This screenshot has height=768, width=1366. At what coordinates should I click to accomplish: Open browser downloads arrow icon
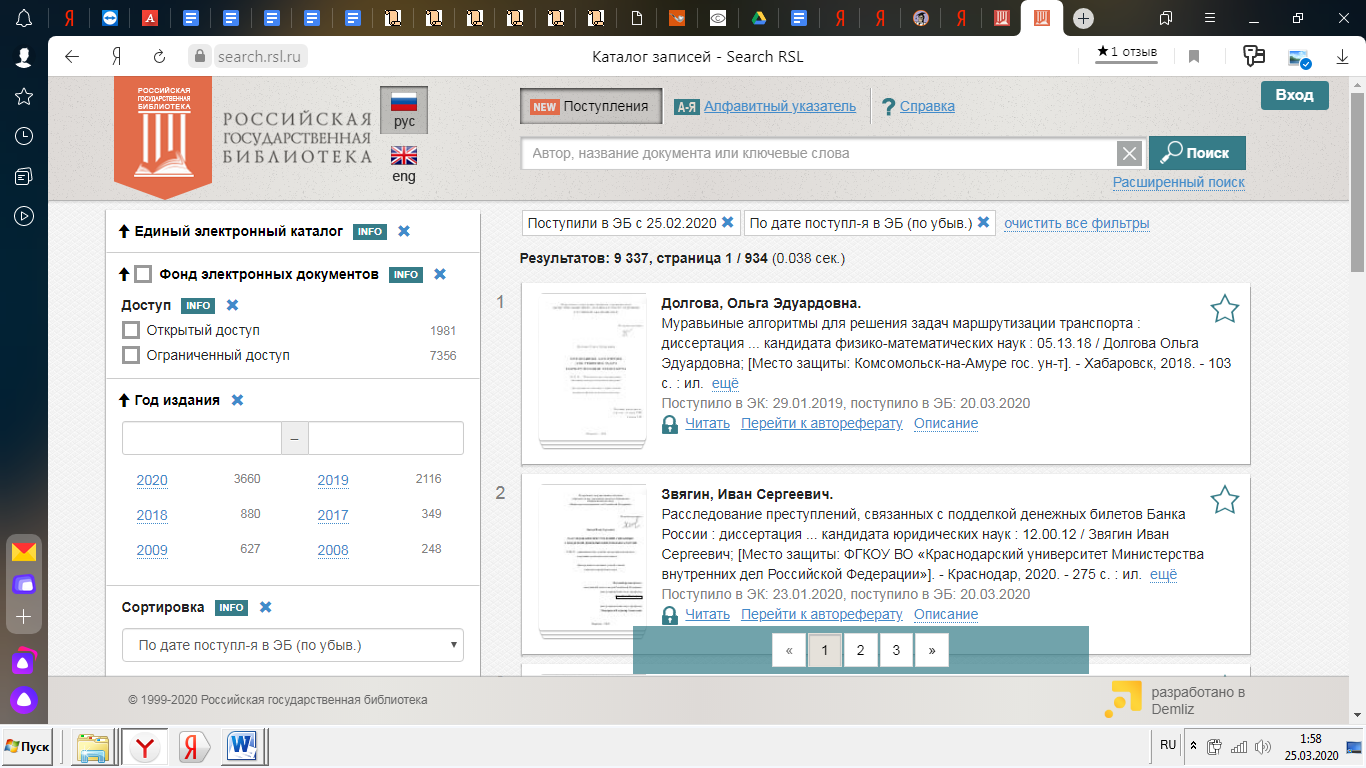coord(1342,57)
